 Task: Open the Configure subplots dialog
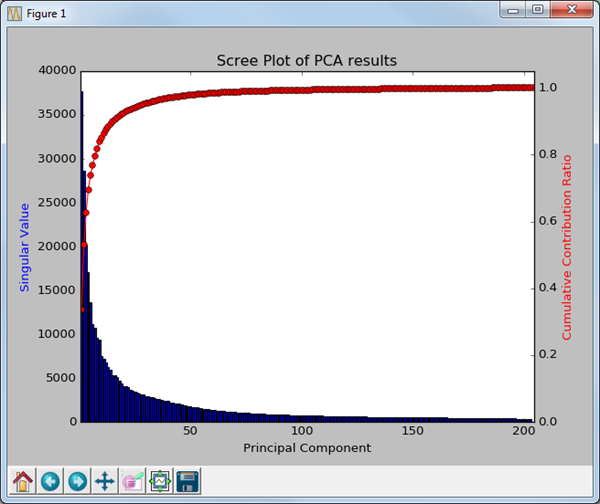coord(159,481)
